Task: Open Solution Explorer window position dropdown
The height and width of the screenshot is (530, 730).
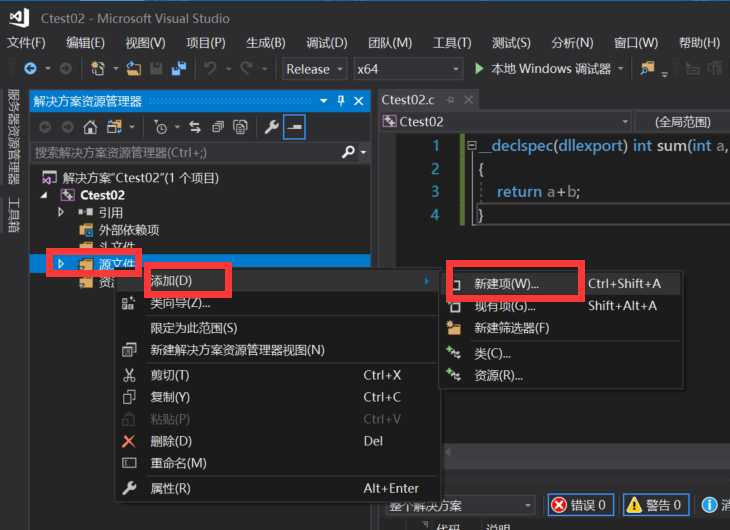Action: tap(324, 101)
